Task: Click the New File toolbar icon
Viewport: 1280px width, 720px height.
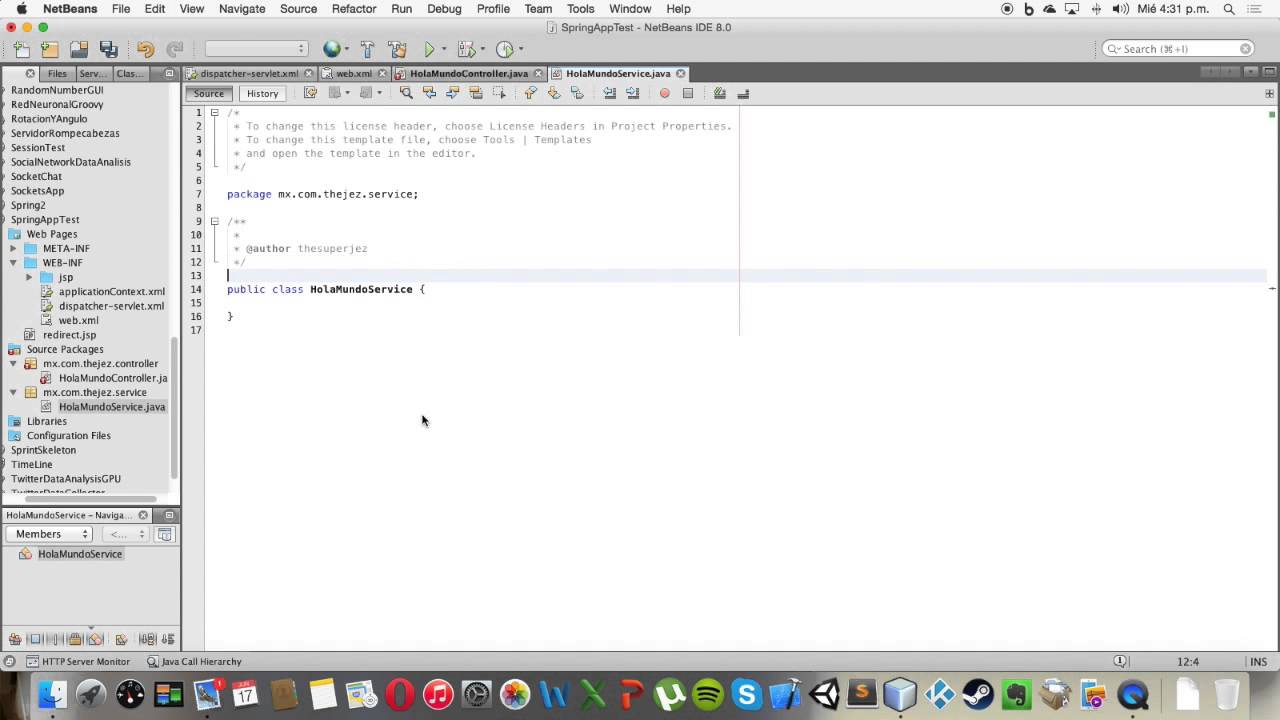Action: click(x=20, y=49)
